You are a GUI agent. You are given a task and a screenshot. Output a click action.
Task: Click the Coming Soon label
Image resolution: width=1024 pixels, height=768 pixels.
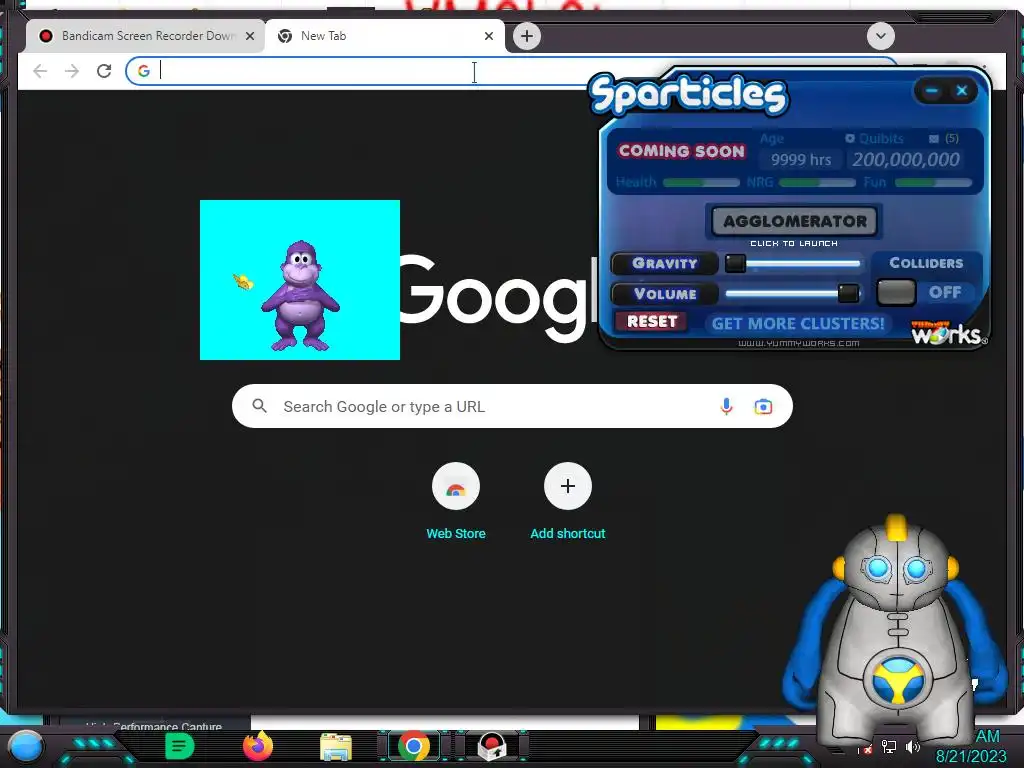click(x=682, y=151)
